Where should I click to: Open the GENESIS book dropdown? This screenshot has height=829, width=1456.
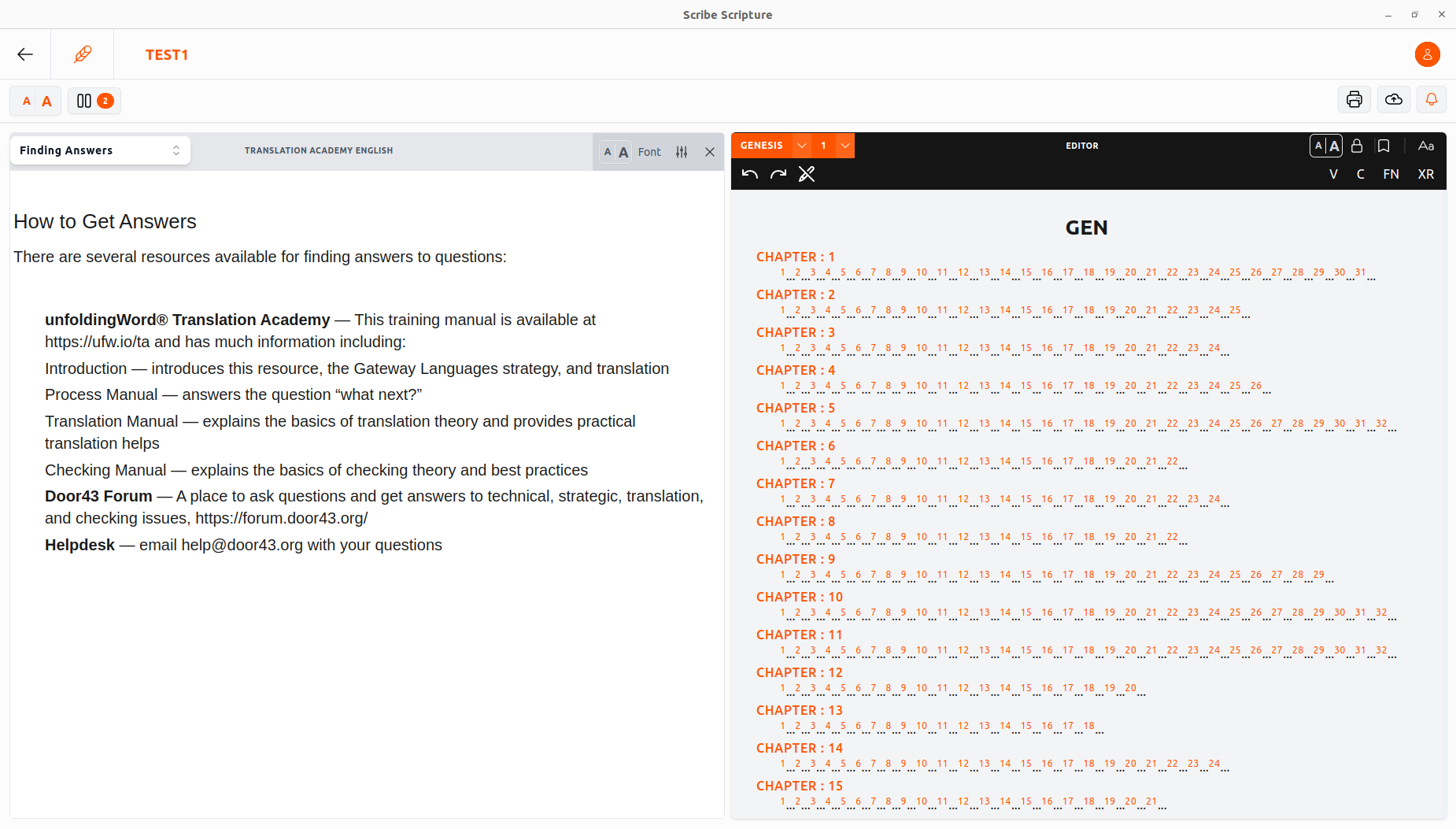click(801, 146)
